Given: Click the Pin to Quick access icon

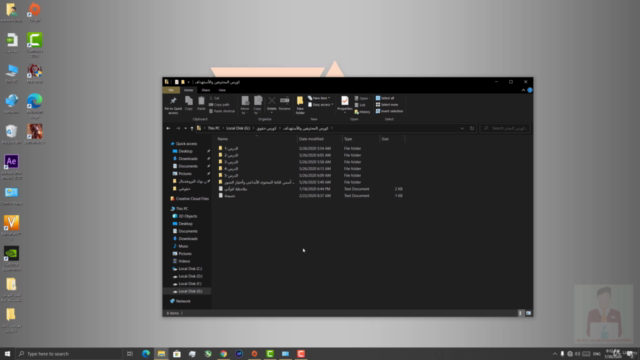Looking at the screenshot, I should pos(173,105).
